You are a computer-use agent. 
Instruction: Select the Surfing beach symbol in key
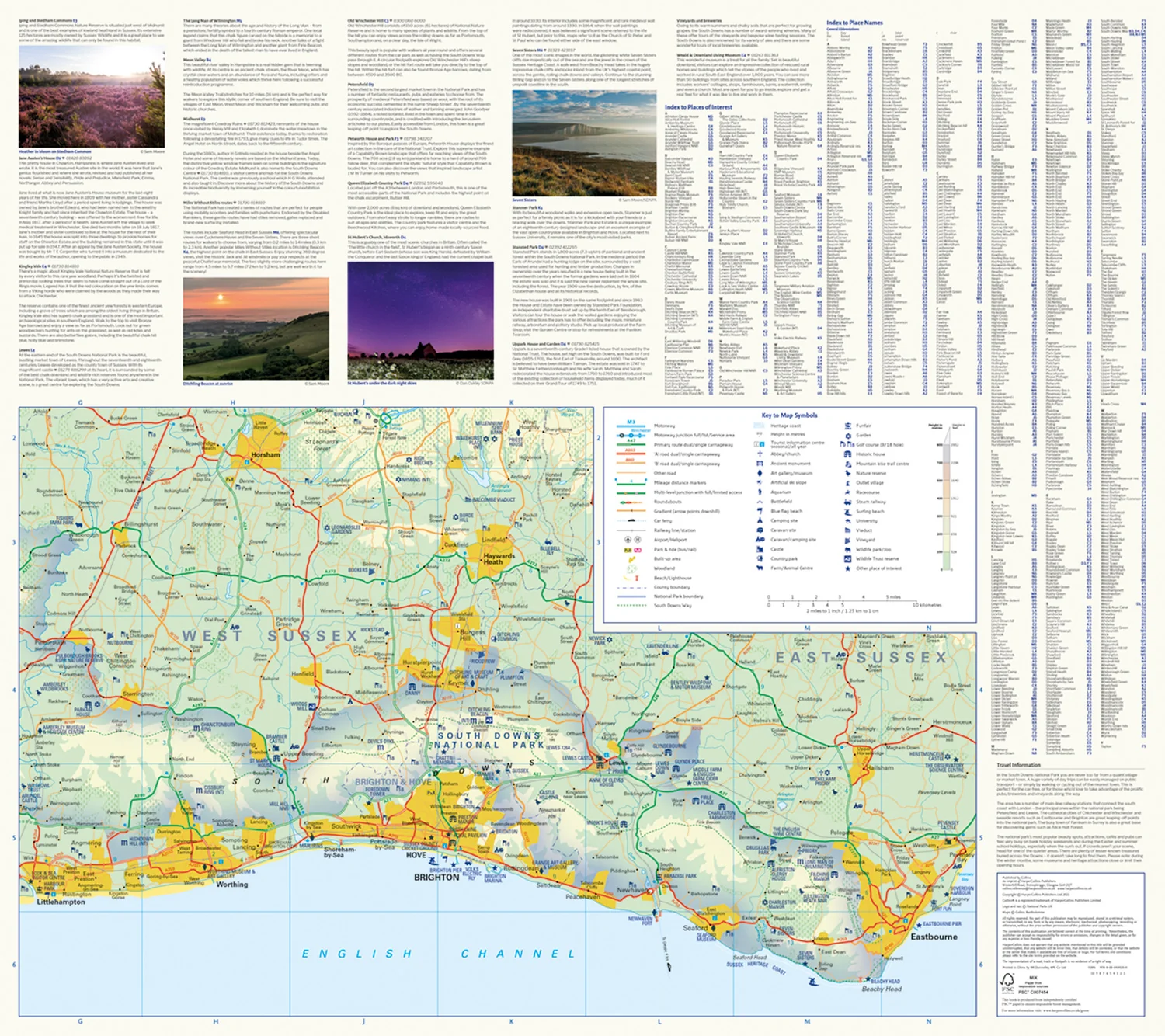(847, 511)
